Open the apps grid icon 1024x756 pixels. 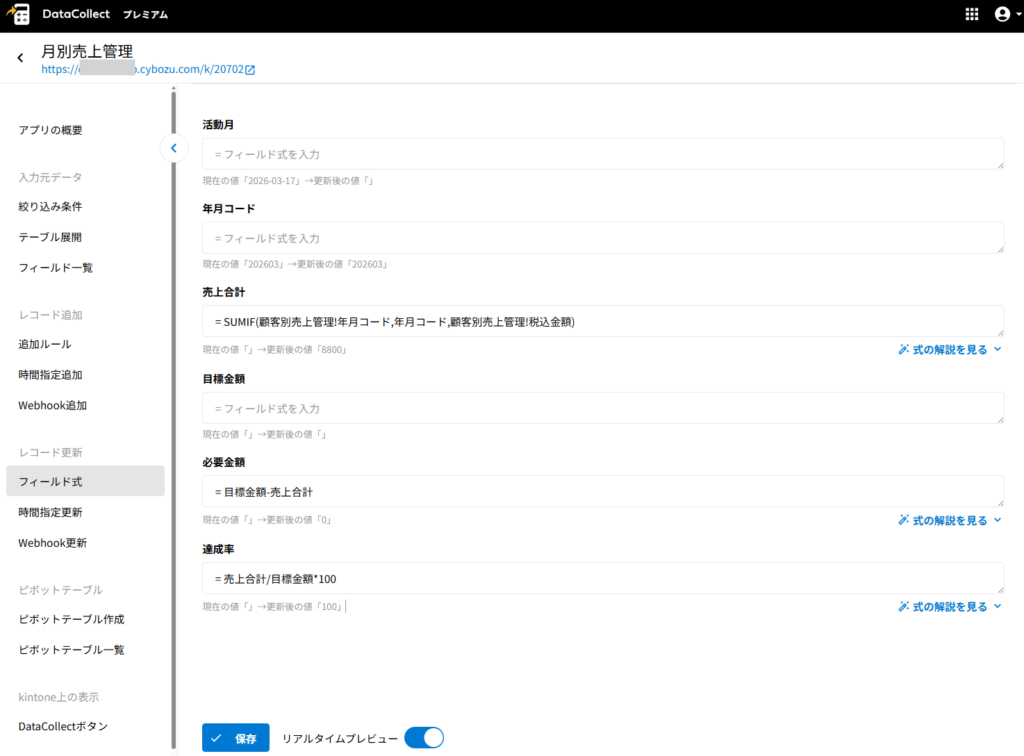pos(971,15)
